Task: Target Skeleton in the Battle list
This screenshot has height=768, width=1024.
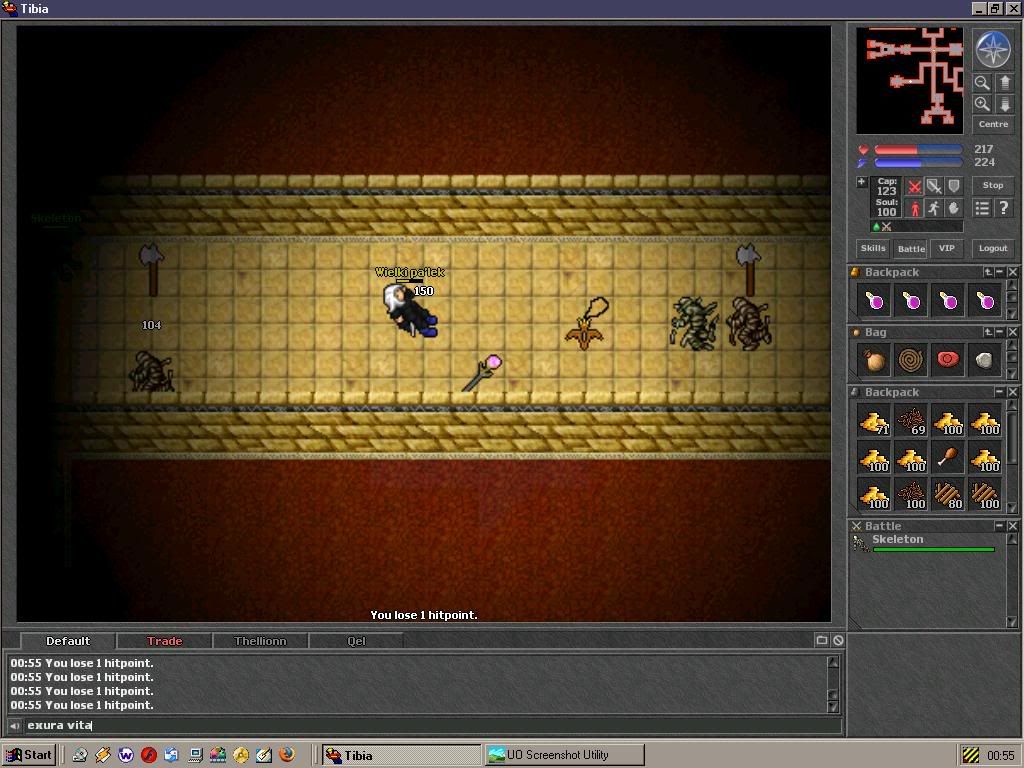Action: [926, 543]
